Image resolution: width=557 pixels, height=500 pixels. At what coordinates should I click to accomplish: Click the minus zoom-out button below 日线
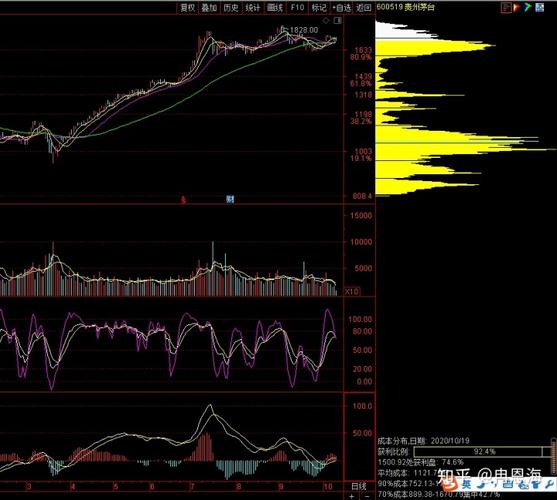coord(367,496)
